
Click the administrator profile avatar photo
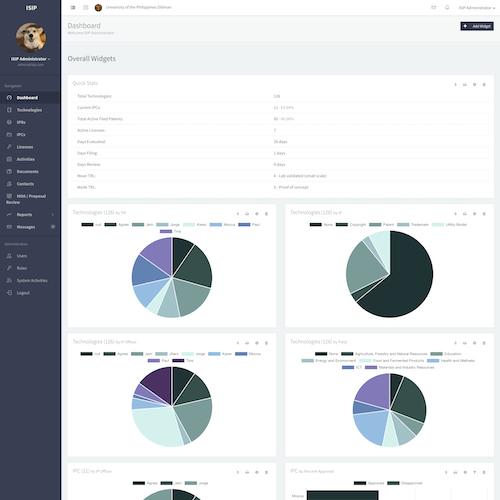coord(31,37)
